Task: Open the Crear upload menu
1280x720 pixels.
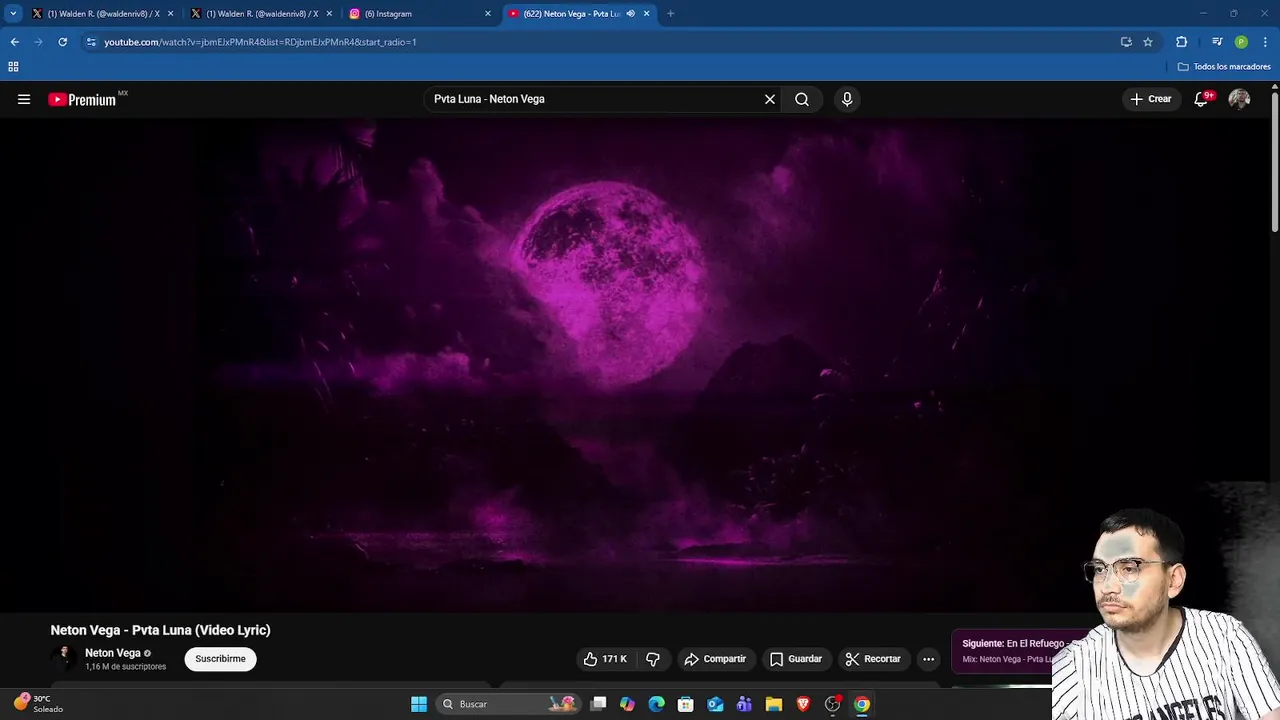Action: click(x=1151, y=99)
